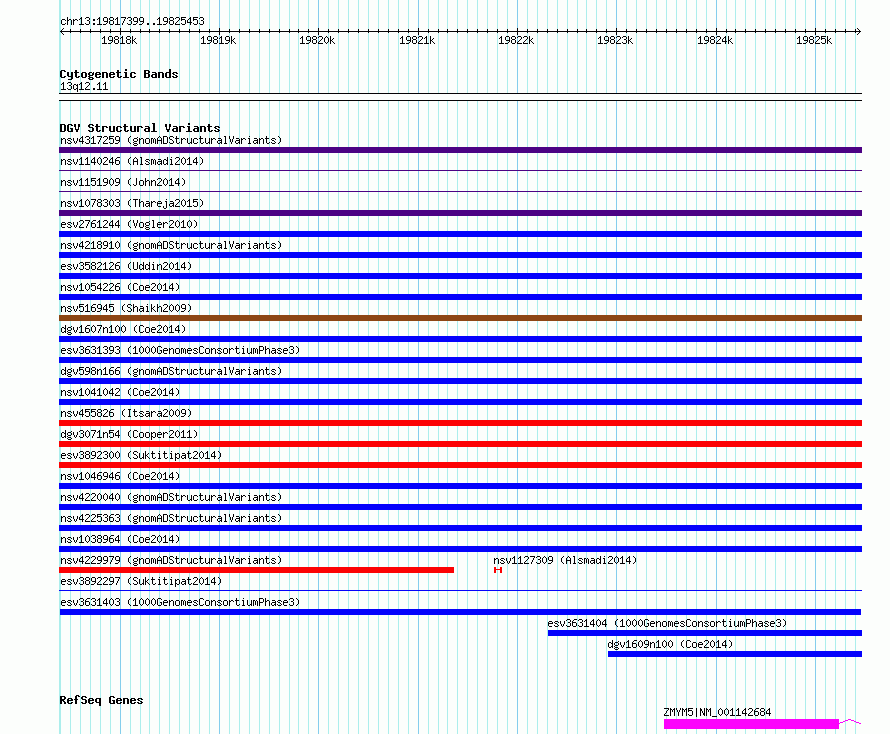The height and width of the screenshot is (734, 890).
Task: Click the 19820k ruler position
Action: pyautogui.click(x=317, y=40)
